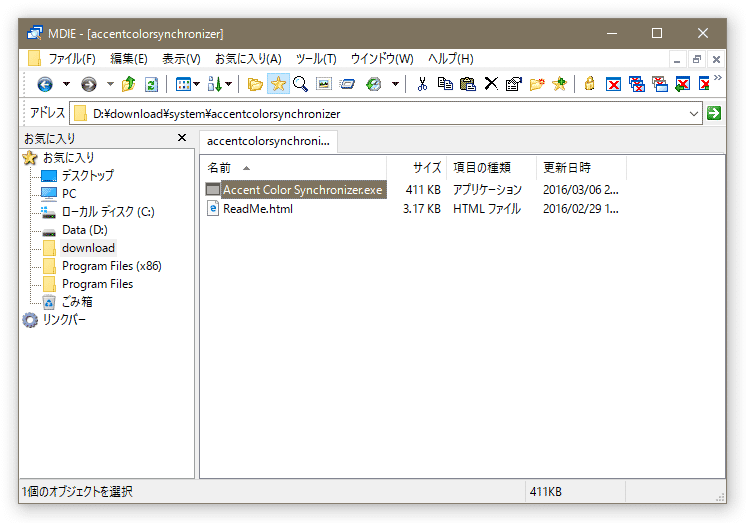Open the ウインドウ(W) menu
Image resolution: width=746 pixels, height=523 pixels.
382,59
